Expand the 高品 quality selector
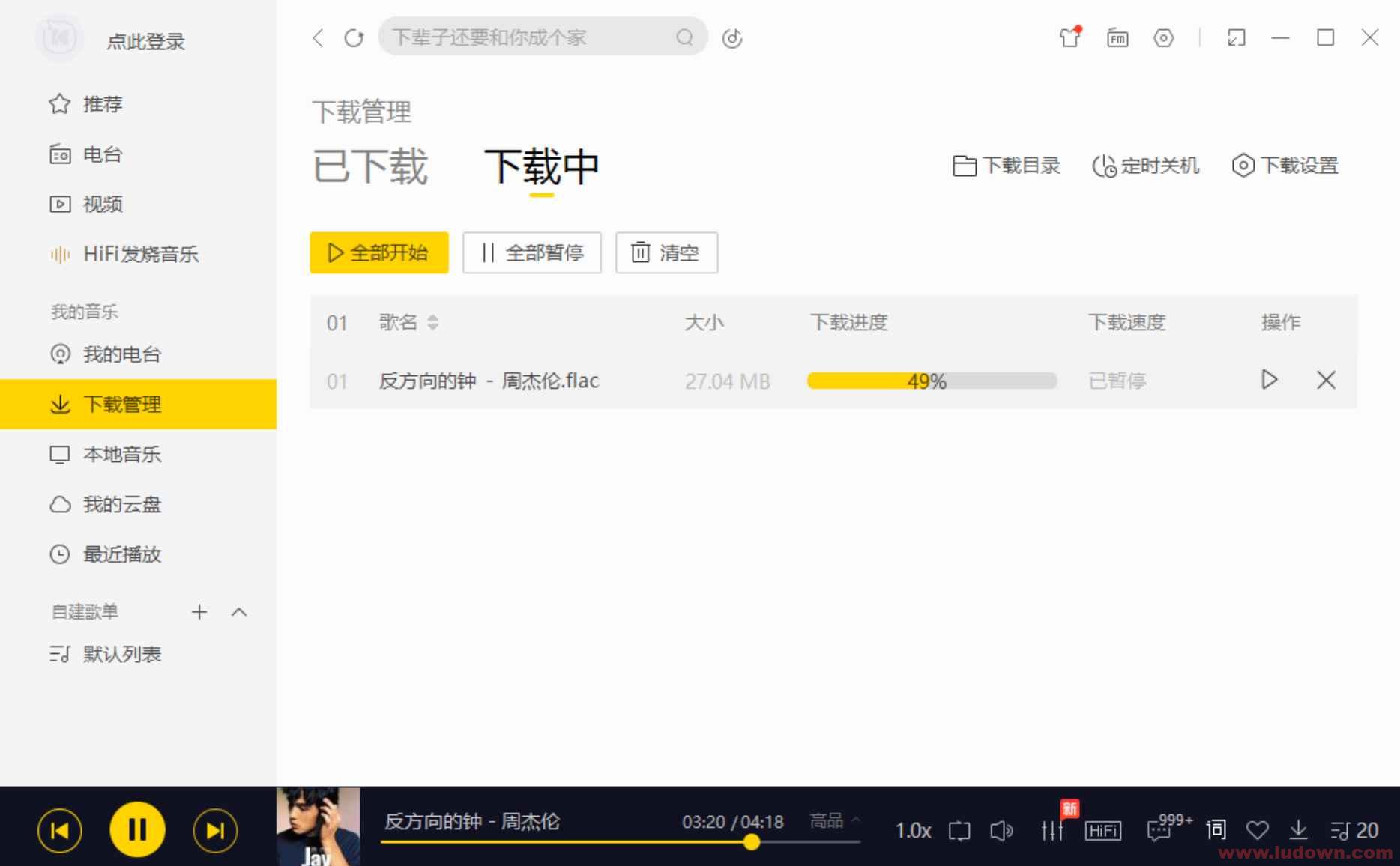 point(834,820)
